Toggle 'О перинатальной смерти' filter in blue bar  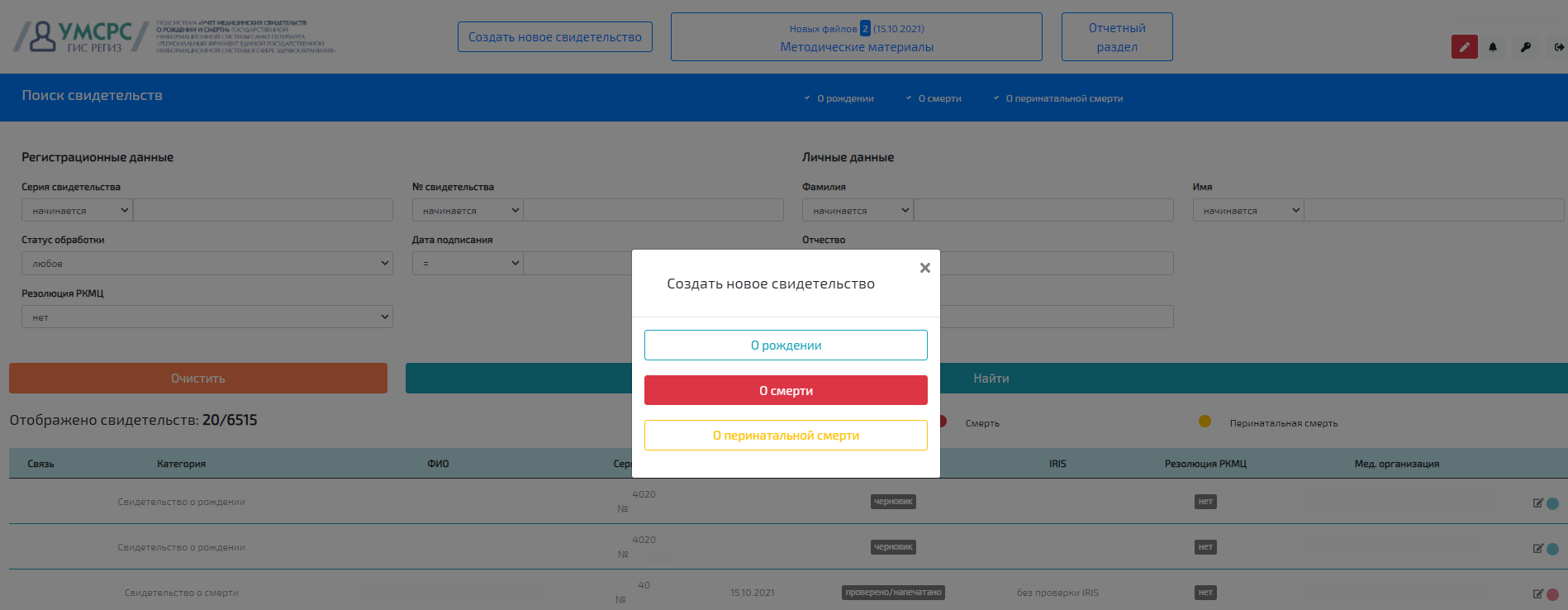point(1058,98)
